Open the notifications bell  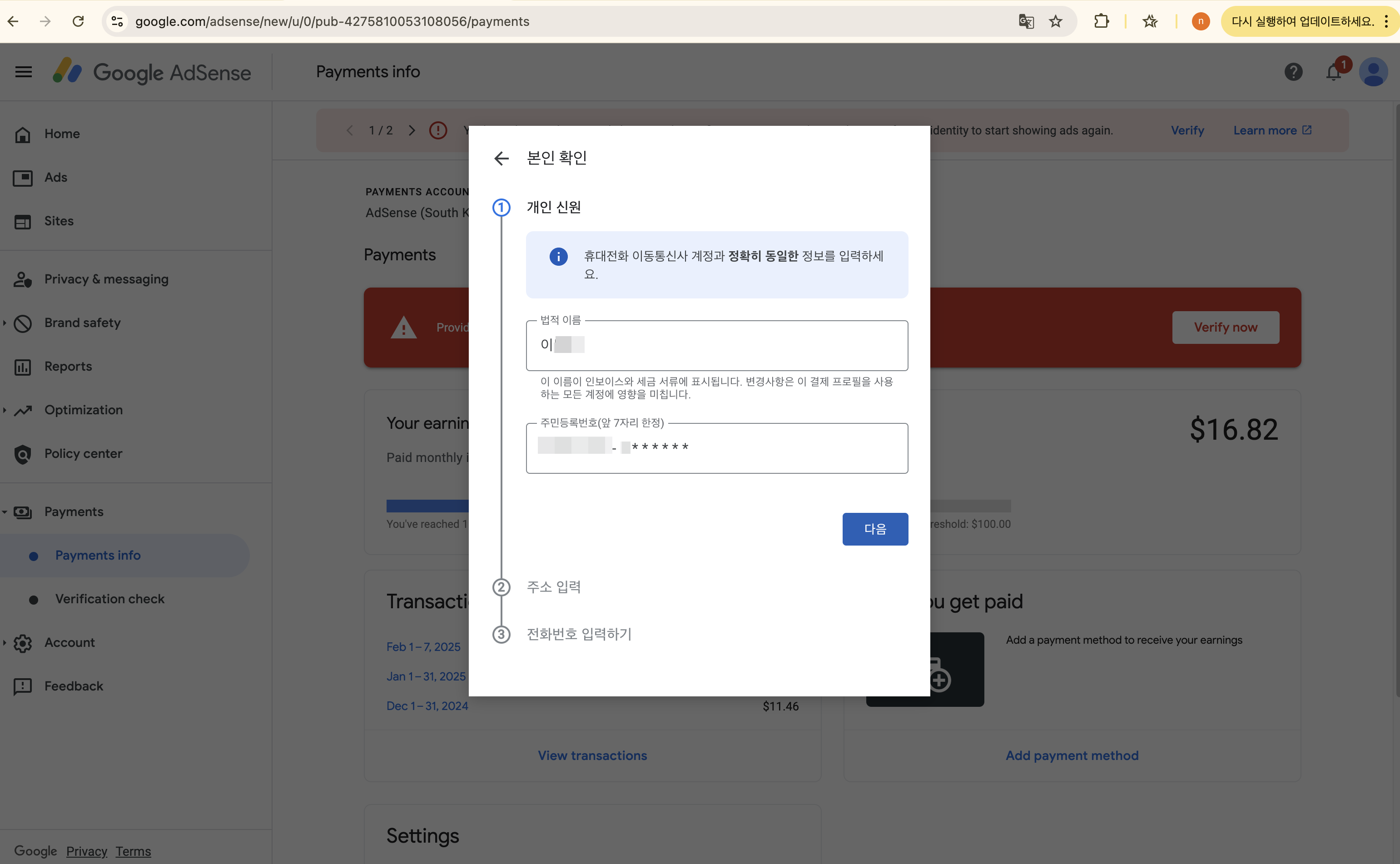tap(1334, 73)
